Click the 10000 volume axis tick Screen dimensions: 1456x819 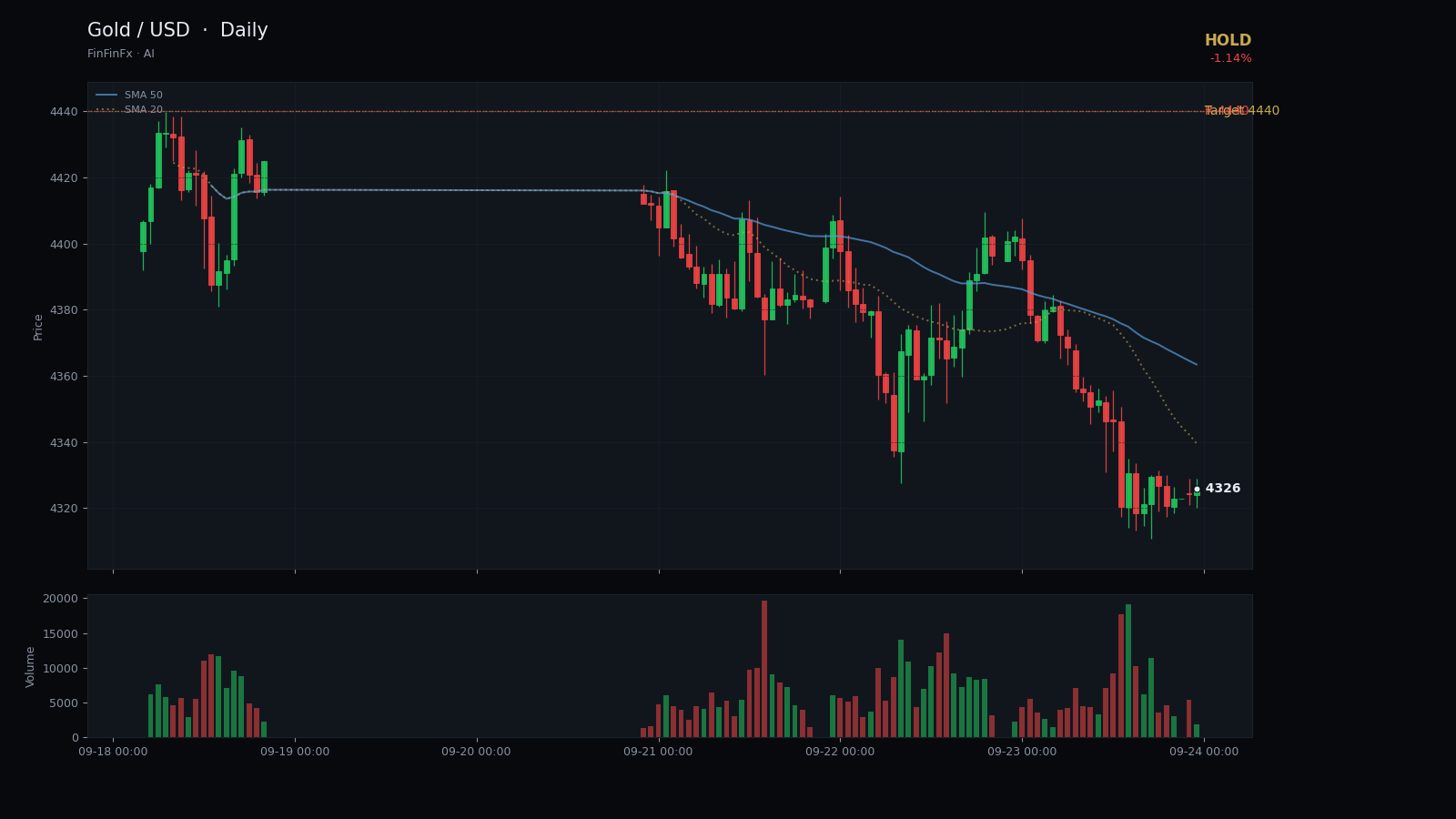tap(61, 669)
